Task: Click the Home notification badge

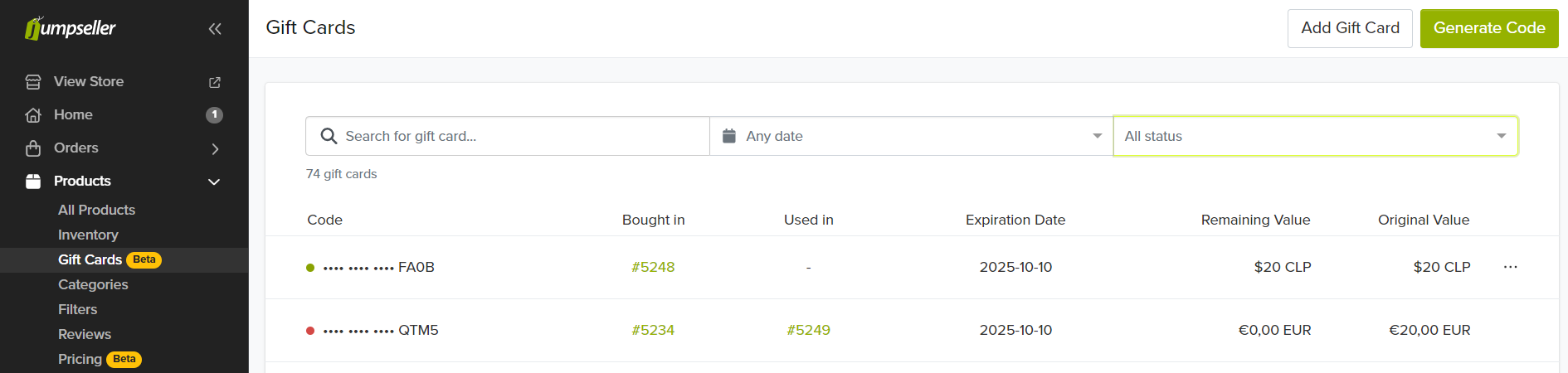Action: click(214, 115)
